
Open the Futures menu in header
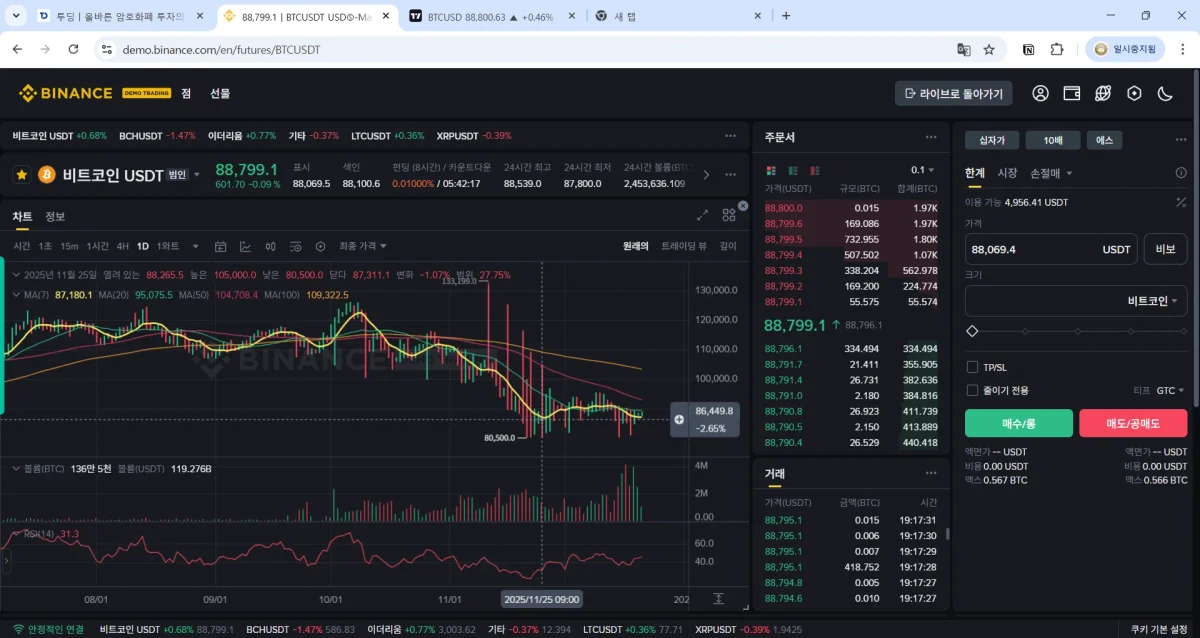pyautogui.click(x=220, y=93)
